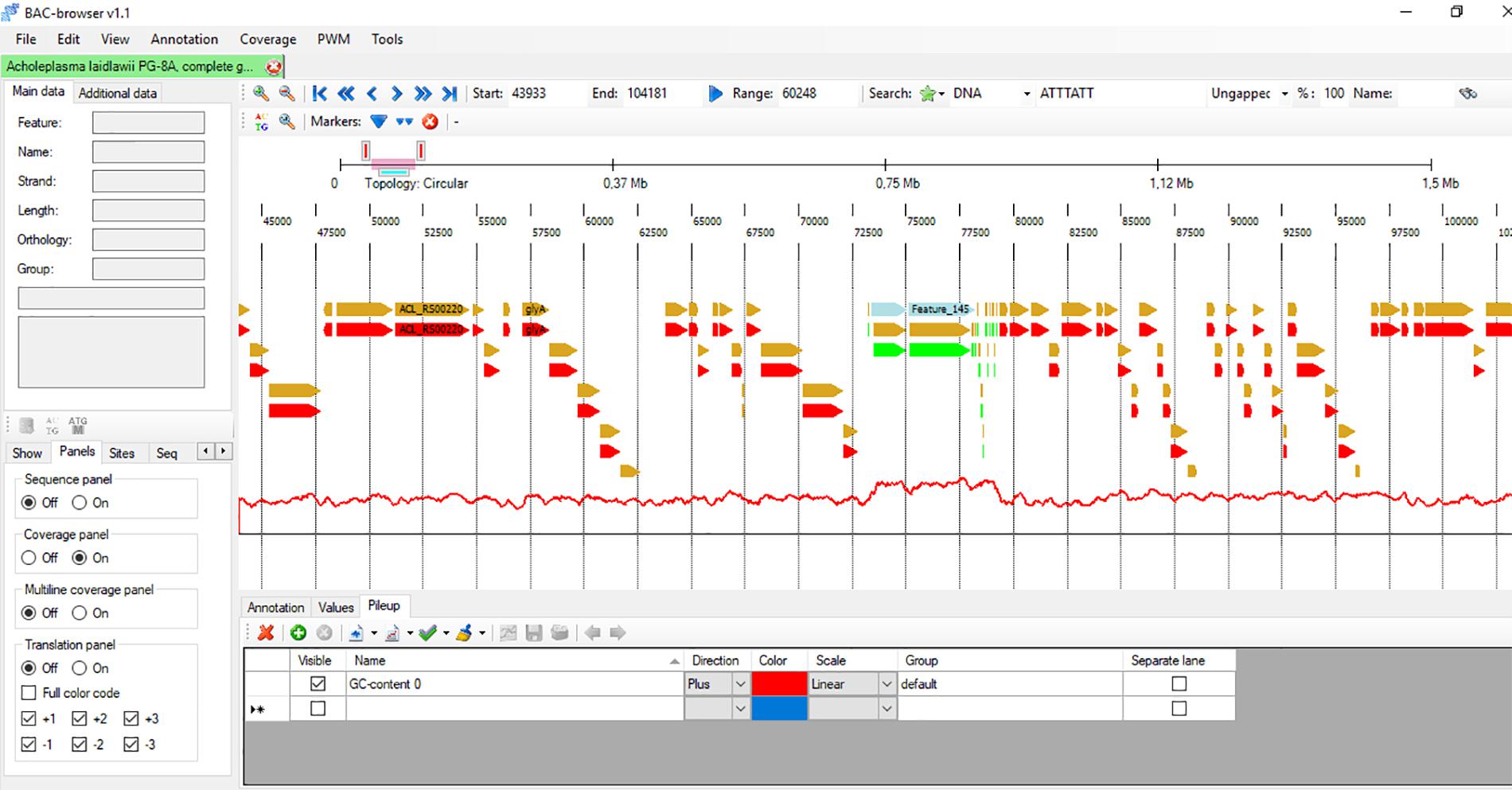The height and width of the screenshot is (790, 1512).
Task: Open the Show tab in left panel
Action: coord(27,453)
